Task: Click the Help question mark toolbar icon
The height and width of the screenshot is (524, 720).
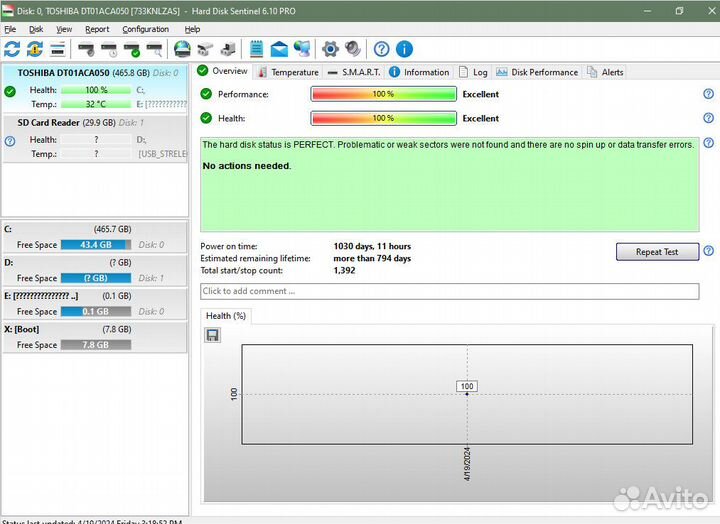Action: 382,49
